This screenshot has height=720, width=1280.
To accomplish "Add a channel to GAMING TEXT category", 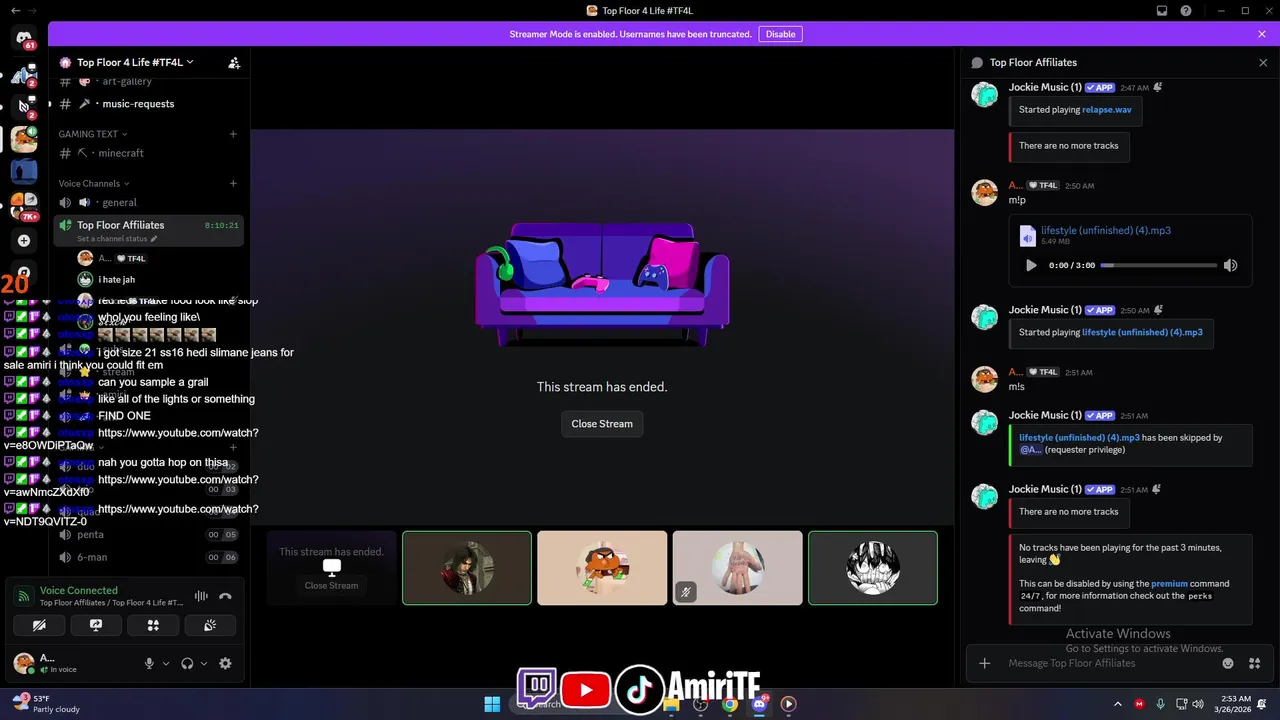I will [x=233, y=134].
